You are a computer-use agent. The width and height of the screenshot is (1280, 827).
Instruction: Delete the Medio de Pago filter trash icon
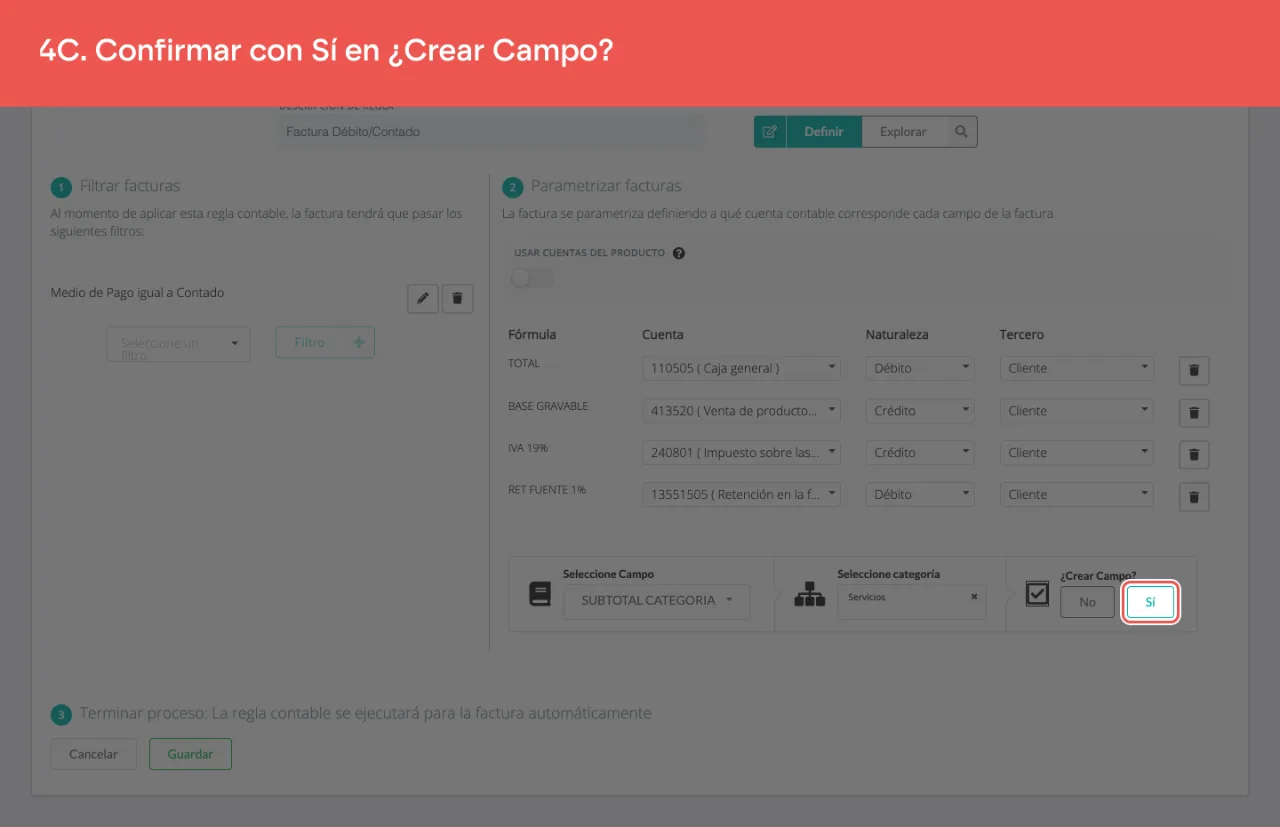pyautogui.click(x=458, y=298)
